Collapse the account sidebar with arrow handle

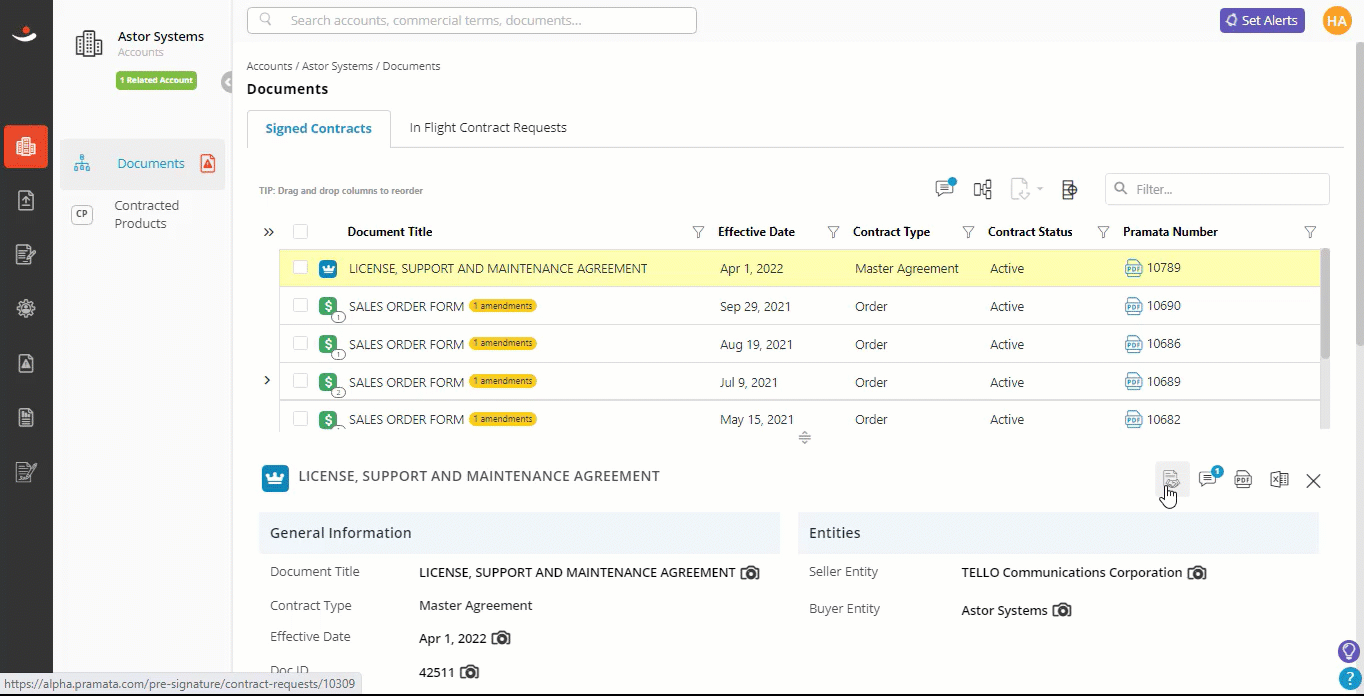tap(228, 82)
